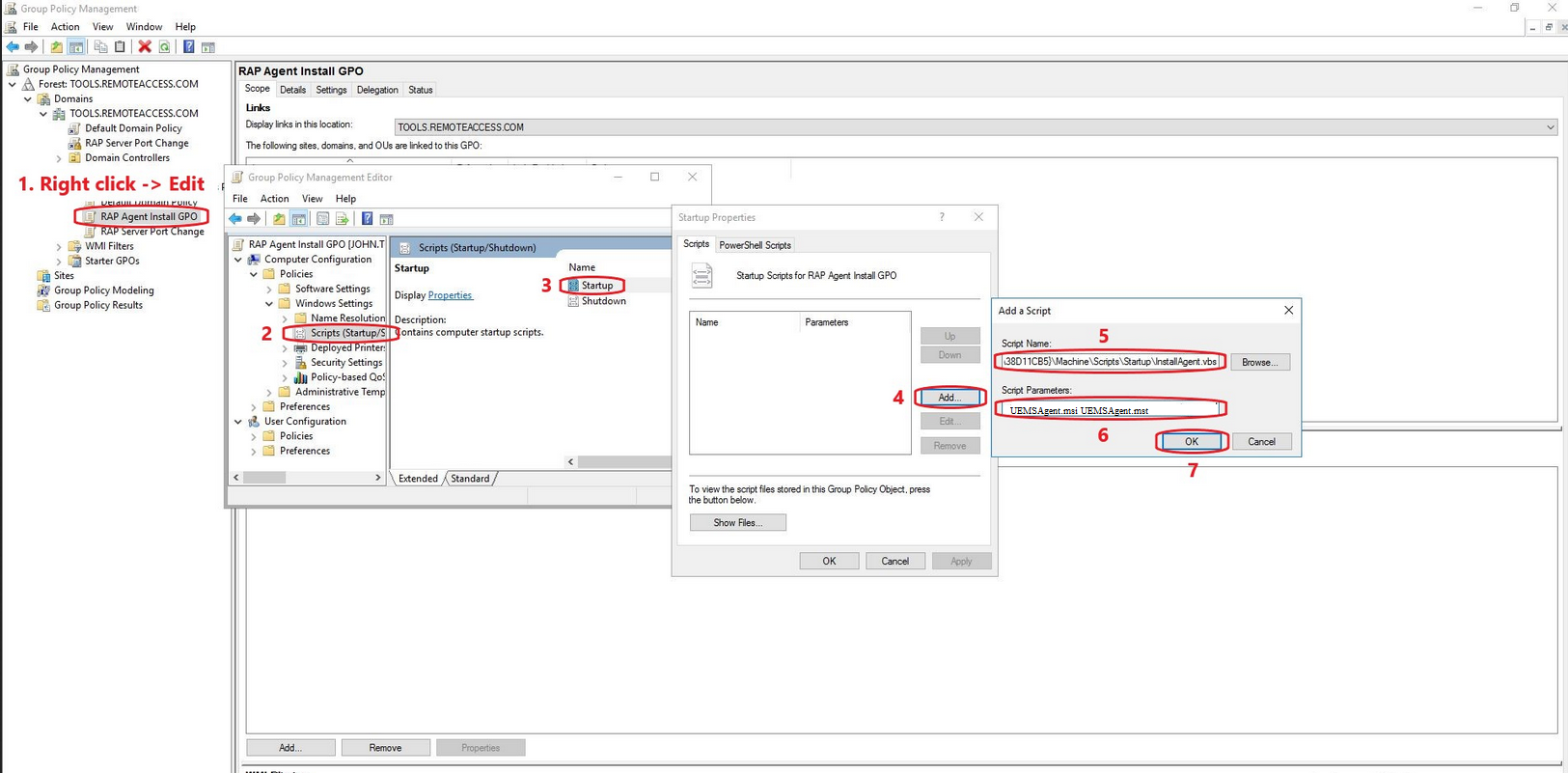Switch to the Settings tab of the GPO

(x=331, y=90)
